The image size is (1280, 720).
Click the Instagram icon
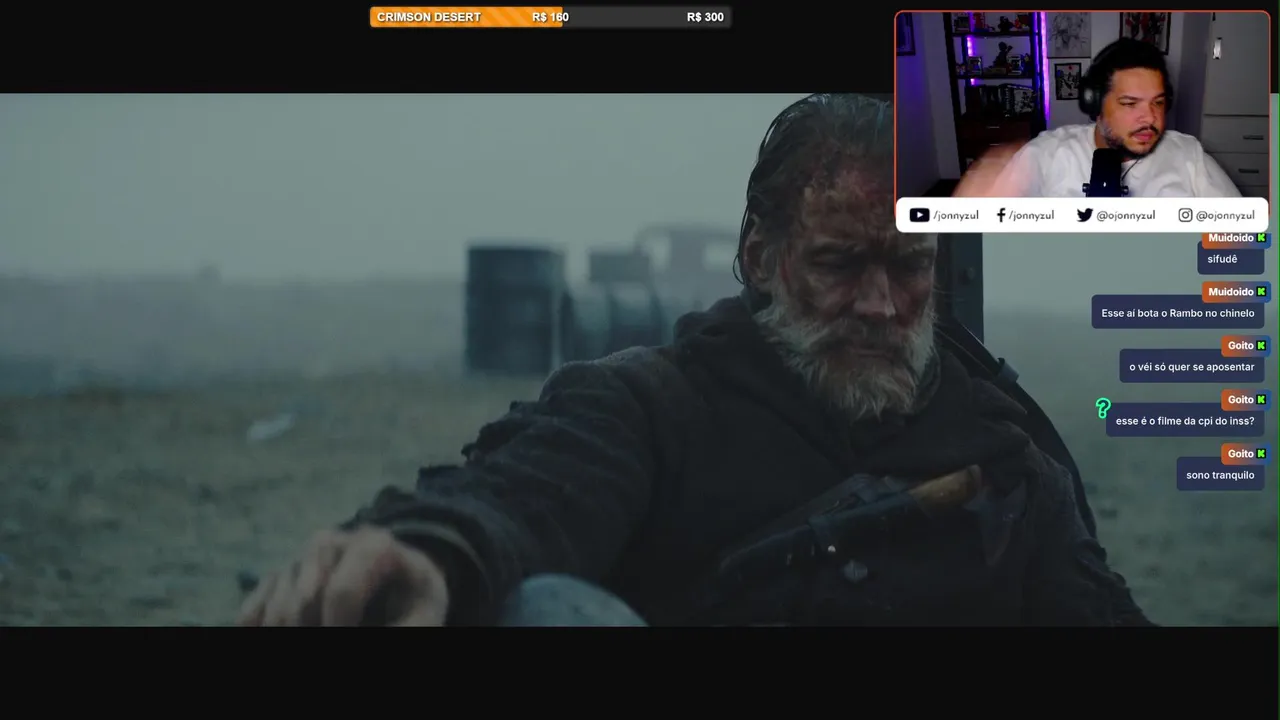pyautogui.click(x=1185, y=215)
